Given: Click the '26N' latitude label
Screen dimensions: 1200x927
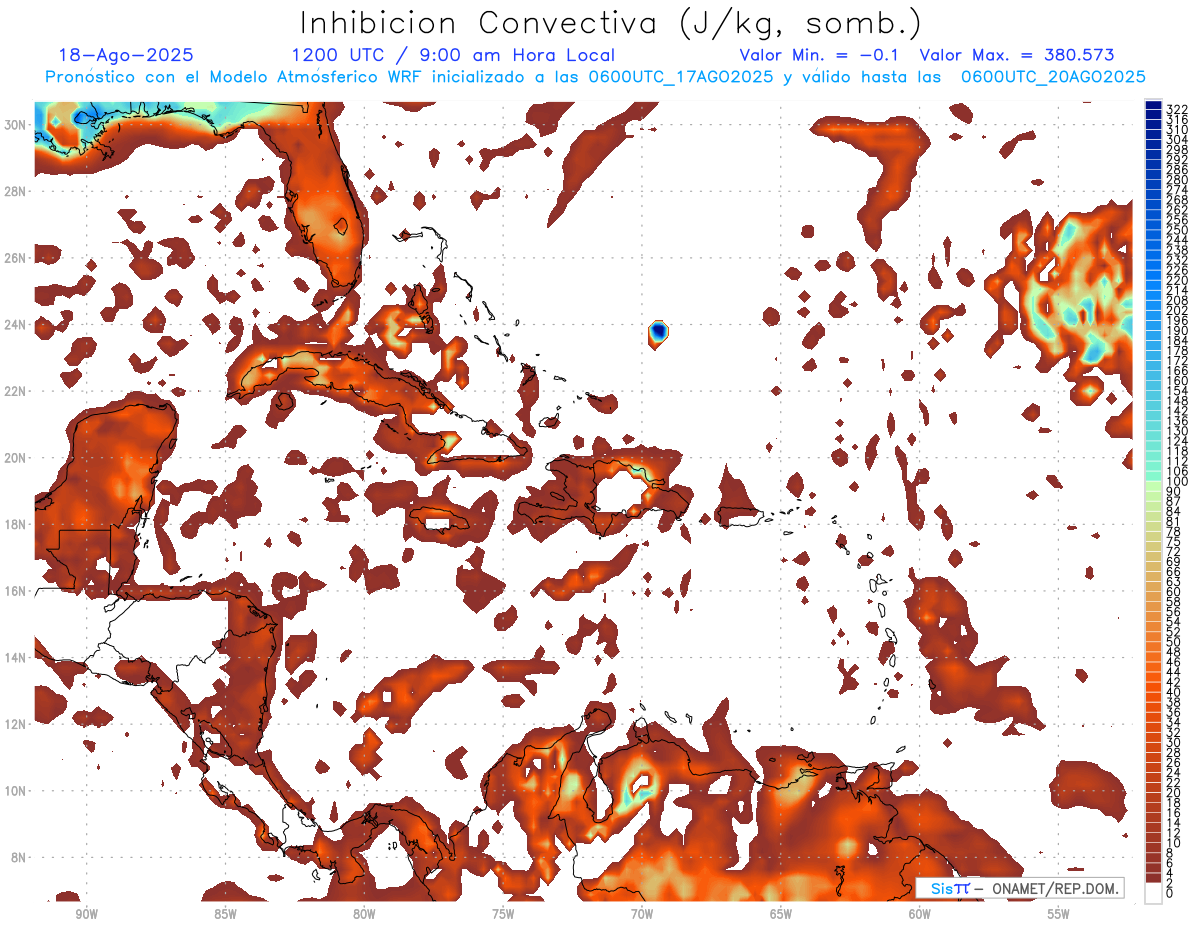Looking at the screenshot, I should 16,258.
